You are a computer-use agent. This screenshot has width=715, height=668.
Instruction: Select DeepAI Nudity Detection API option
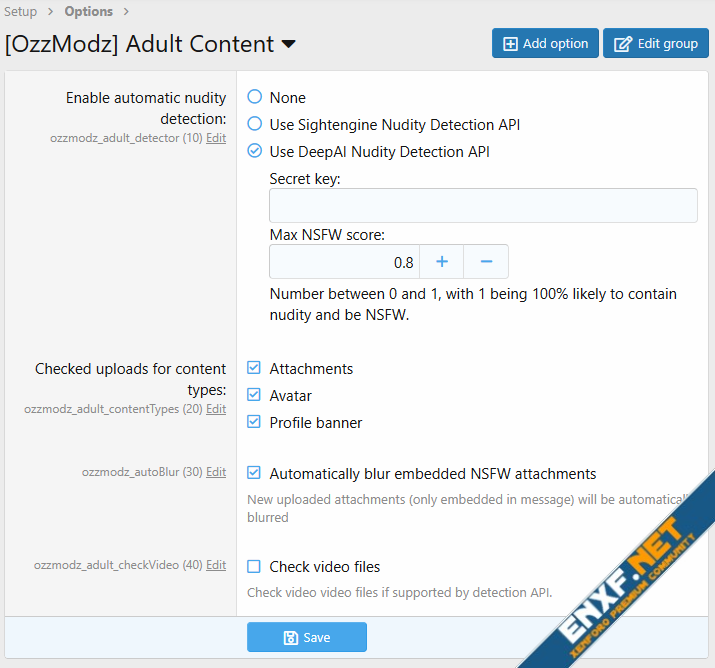coord(255,152)
